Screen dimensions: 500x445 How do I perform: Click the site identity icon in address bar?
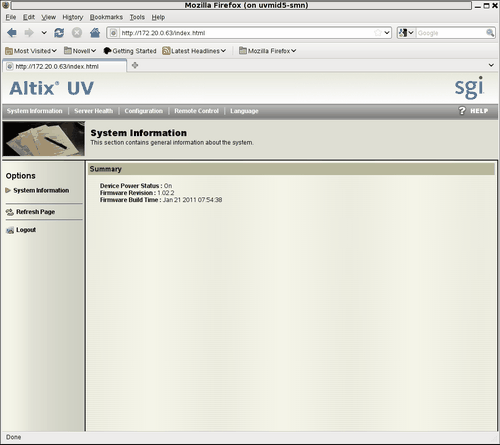pyautogui.click(x=113, y=33)
